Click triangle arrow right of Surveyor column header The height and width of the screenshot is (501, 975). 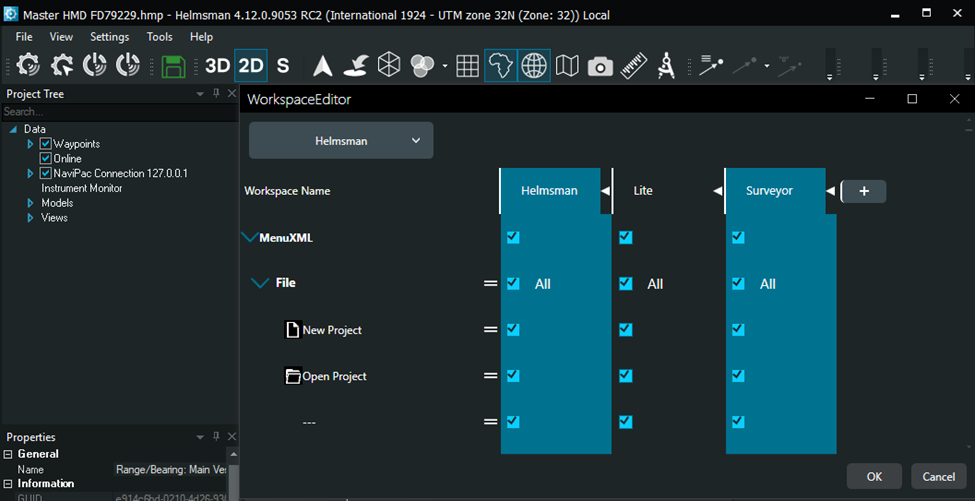pyautogui.click(x=830, y=191)
